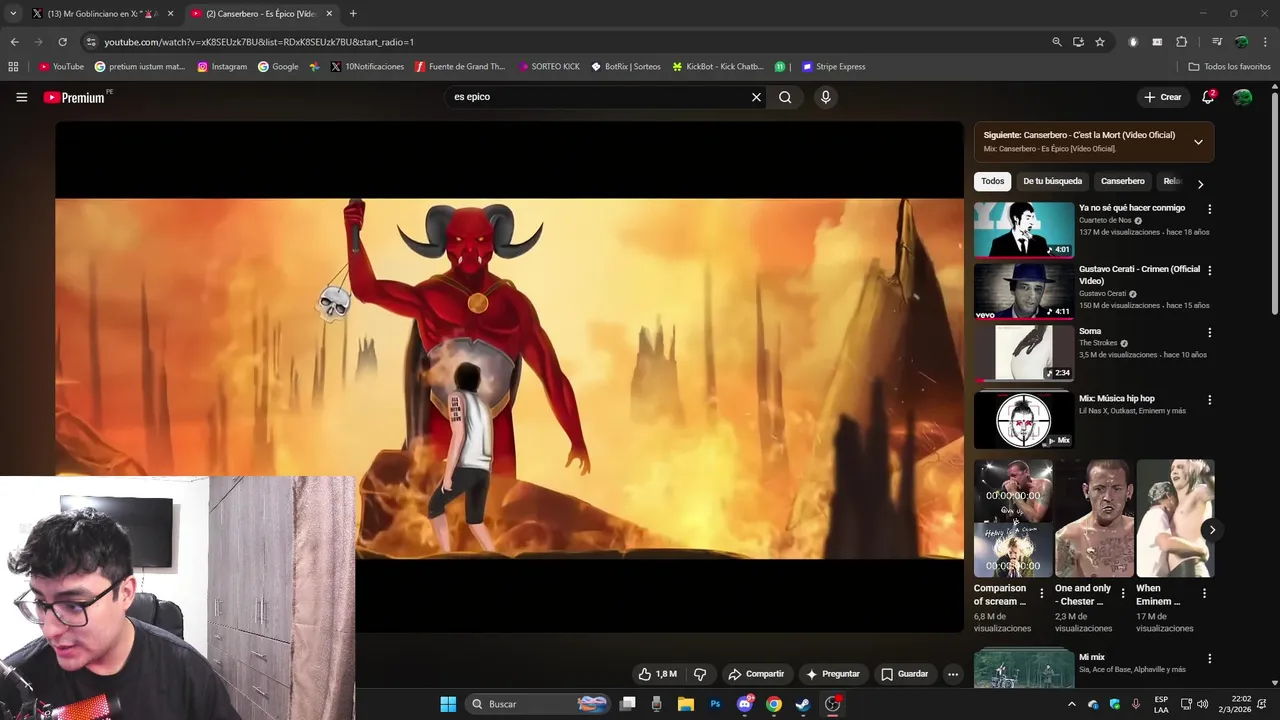This screenshot has height=720, width=1280.
Task: Open the YouTube guide hamburger menu
Action: tap(21, 97)
